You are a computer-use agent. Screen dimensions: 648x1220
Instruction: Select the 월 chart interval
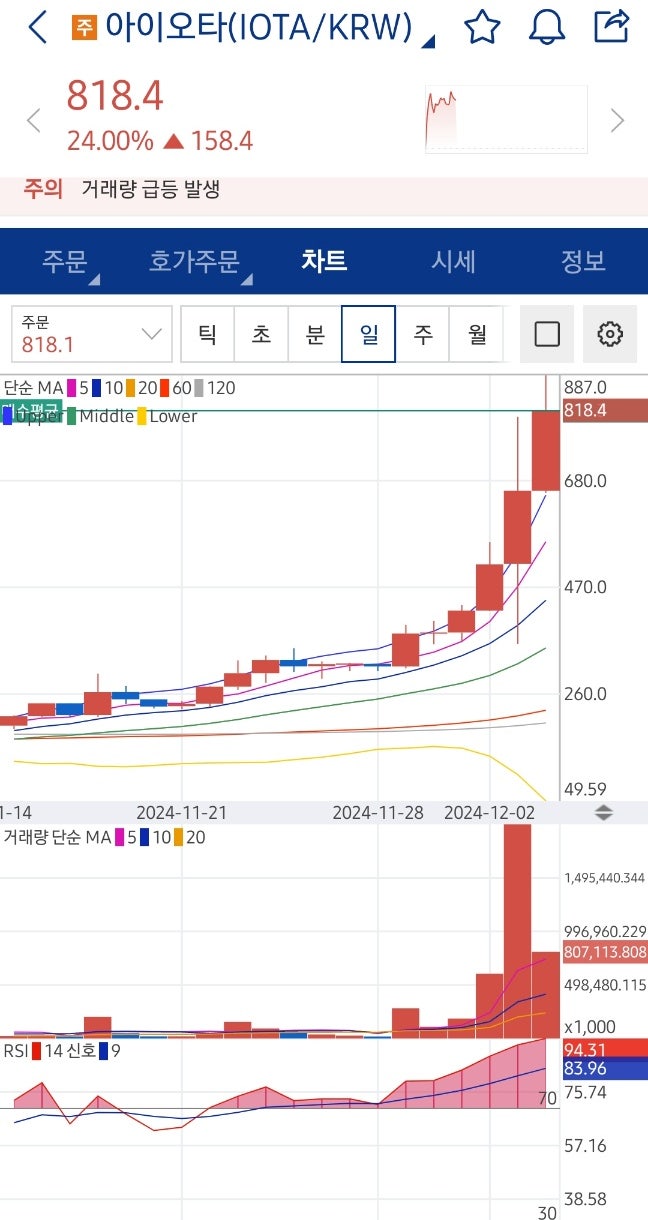(477, 334)
